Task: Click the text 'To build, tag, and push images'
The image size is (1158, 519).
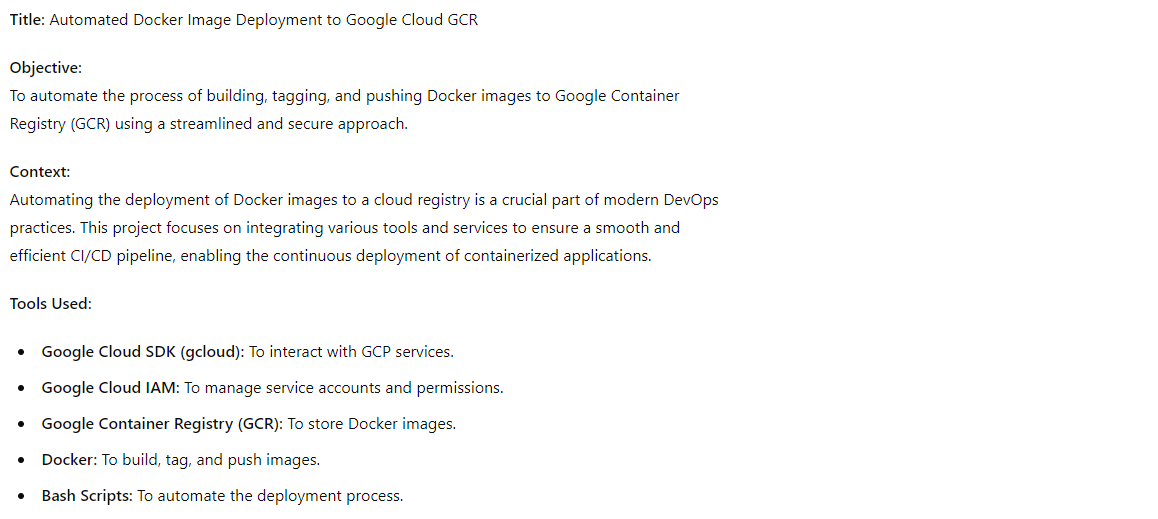Action: click(210, 460)
